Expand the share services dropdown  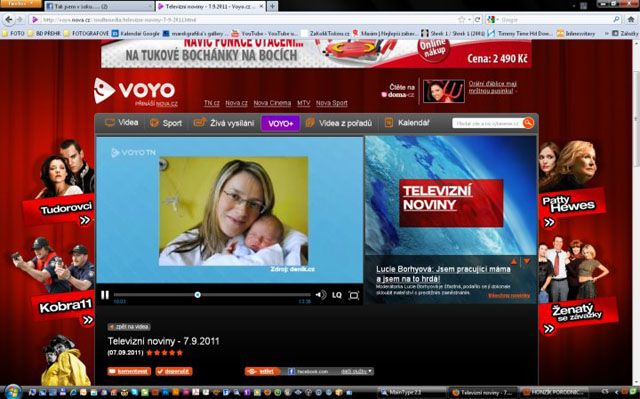tap(357, 371)
